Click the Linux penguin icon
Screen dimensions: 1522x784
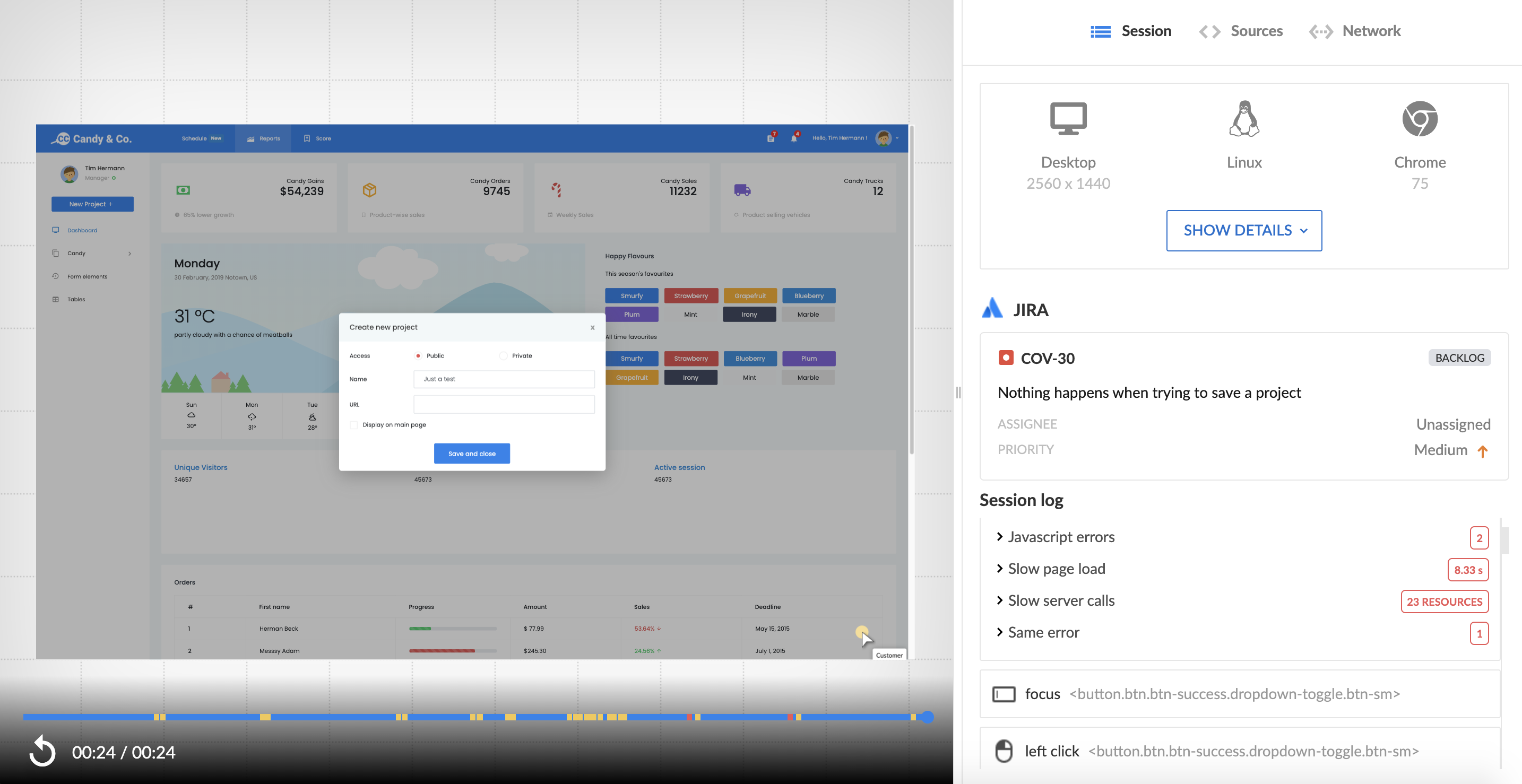(1244, 119)
